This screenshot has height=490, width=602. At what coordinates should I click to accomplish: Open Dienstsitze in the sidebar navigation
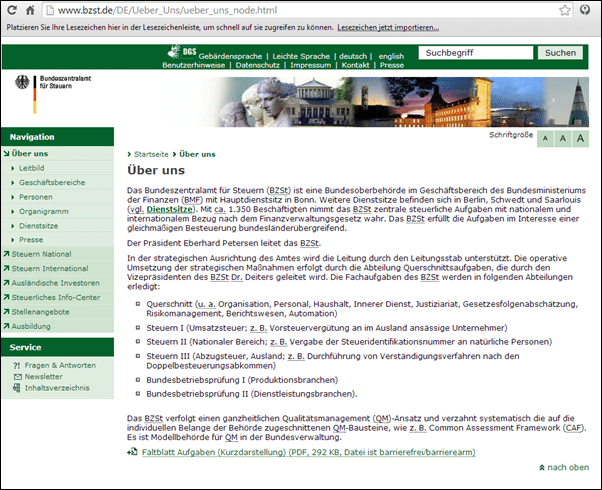click(x=38, y=226)
